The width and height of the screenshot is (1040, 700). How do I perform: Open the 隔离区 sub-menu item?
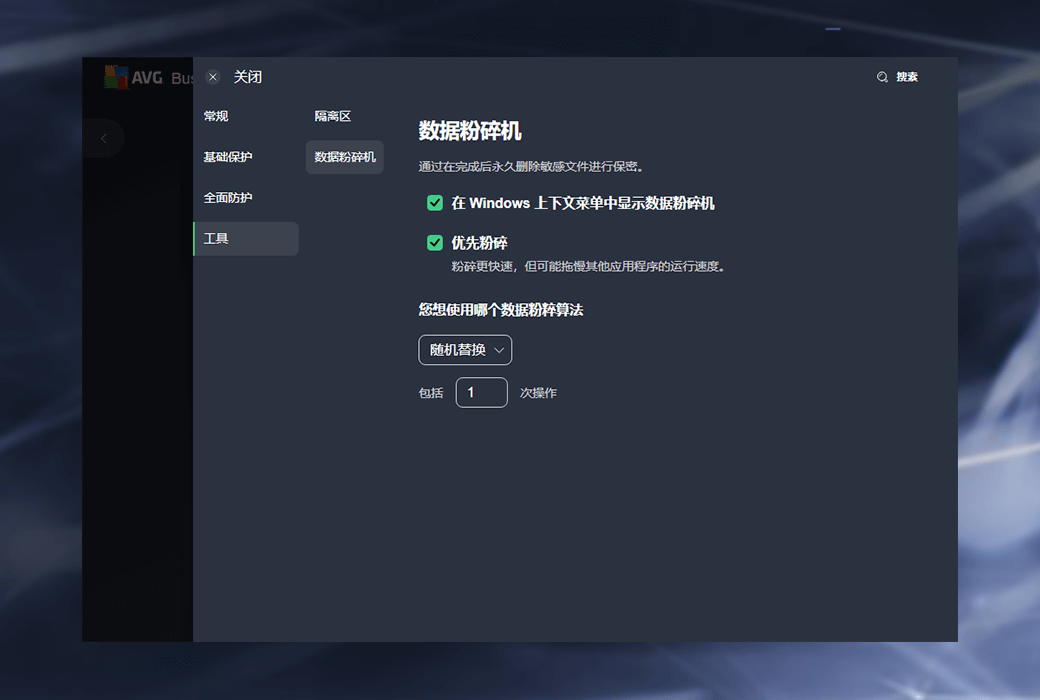[x=333, y=116]
